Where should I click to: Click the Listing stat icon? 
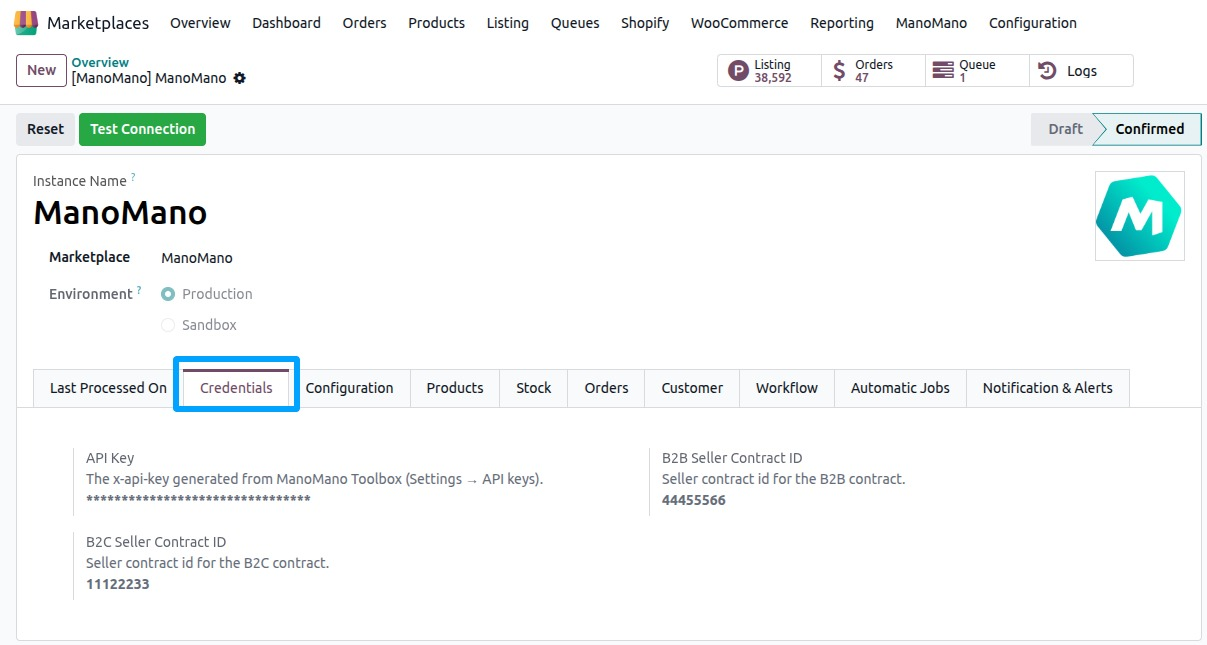(738, 71)
